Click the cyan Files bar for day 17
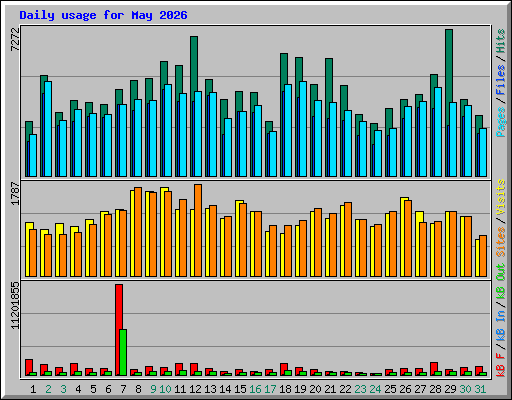The image size is (512, 400). tap(273, 154)
